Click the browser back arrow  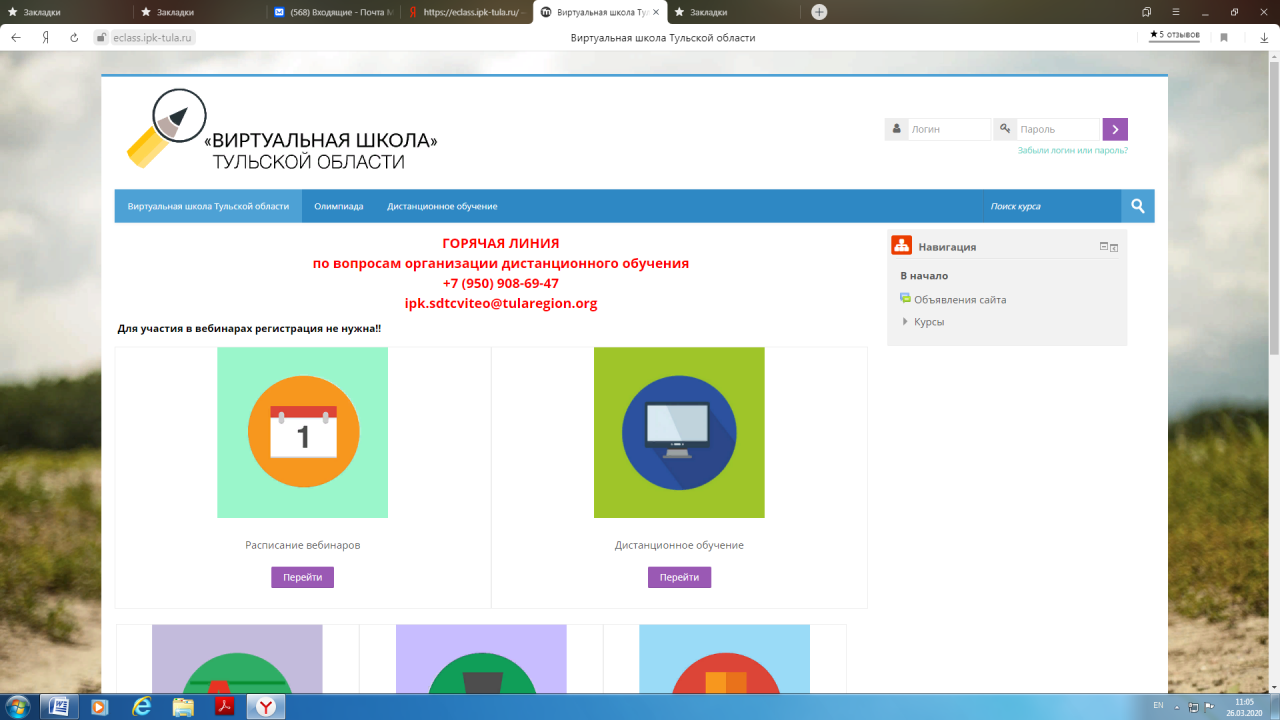(15, 37)
